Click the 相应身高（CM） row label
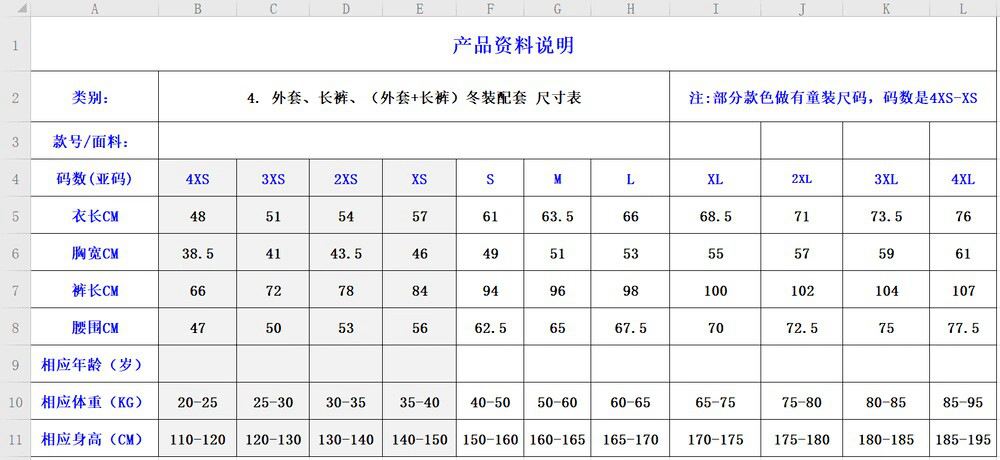Screen dimensions: 1000x460 pyautogui.click(x=94, y=438)
